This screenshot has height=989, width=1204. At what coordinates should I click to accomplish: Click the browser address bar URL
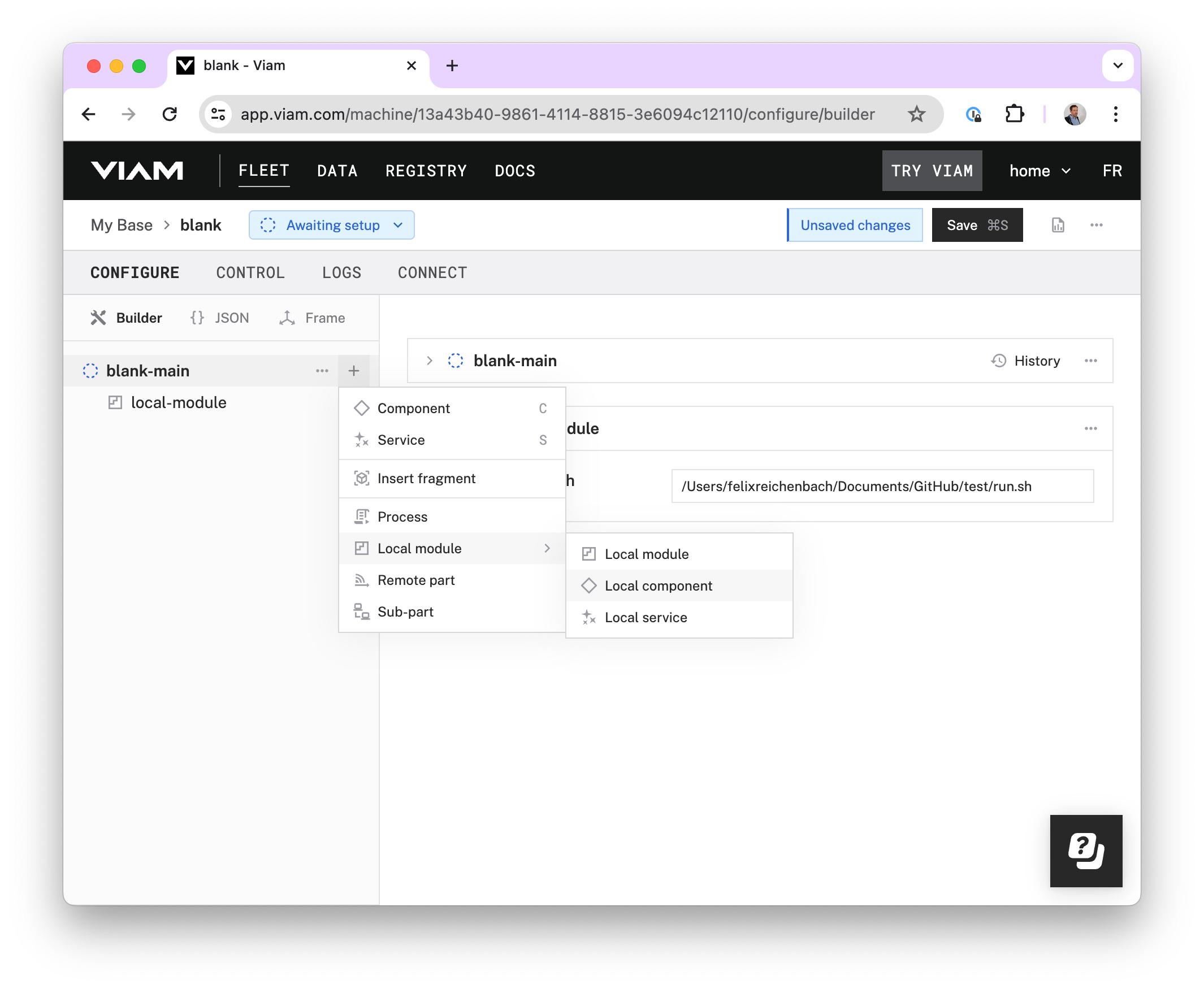(x=557, y=114)
